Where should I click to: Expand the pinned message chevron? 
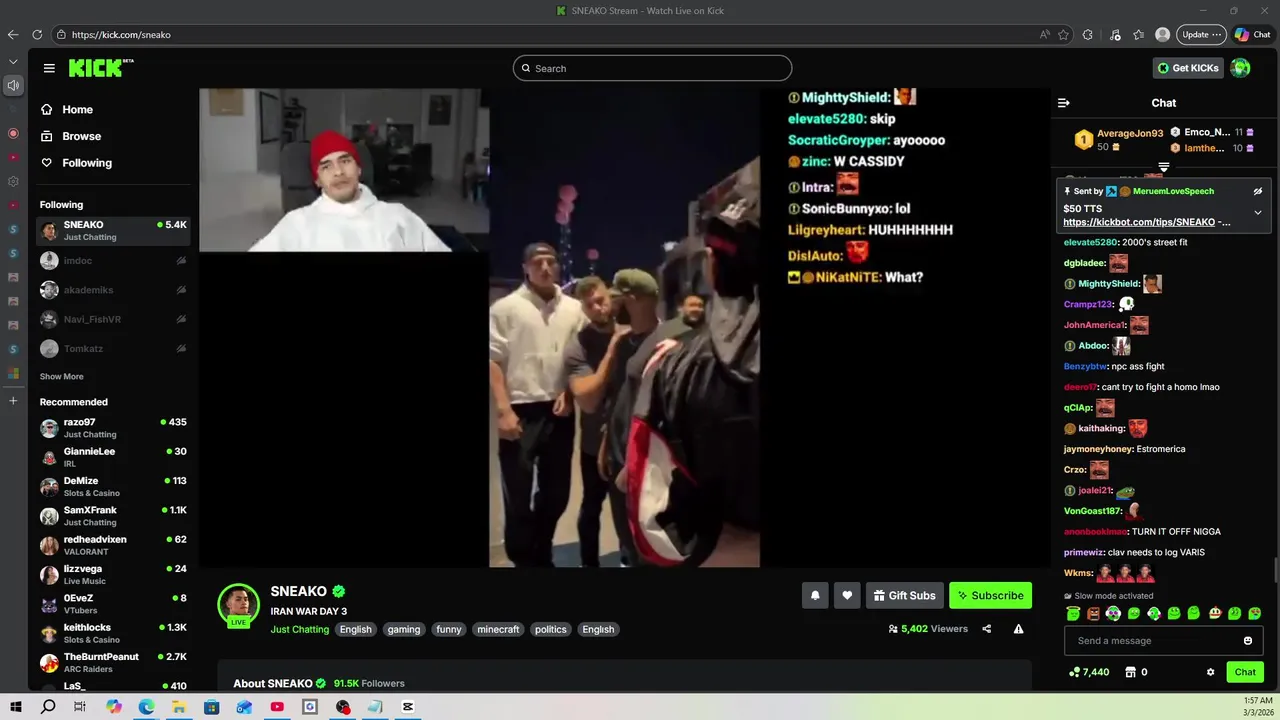[x=1258, y=212]
